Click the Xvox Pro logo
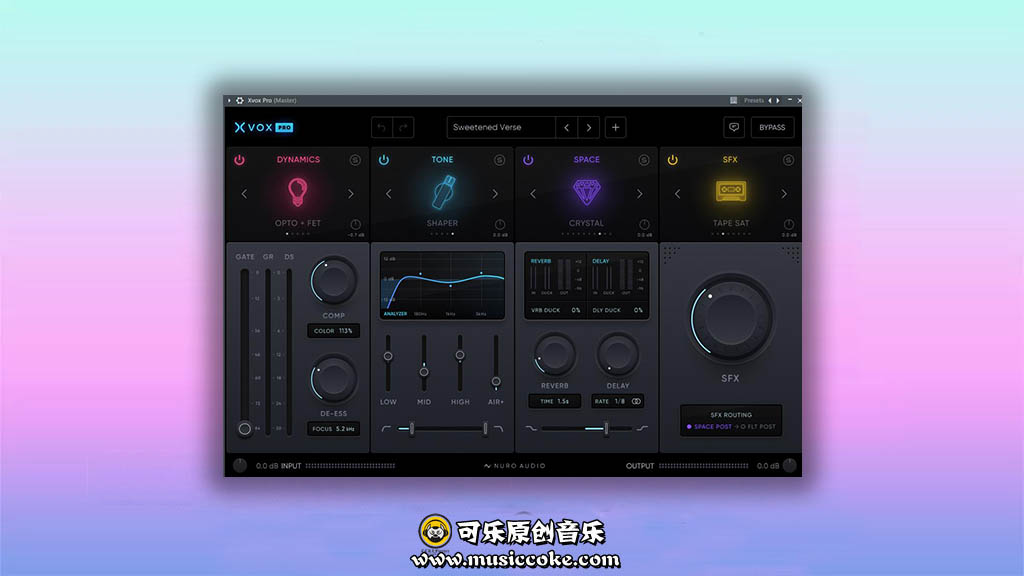This screenshot has height=576, width=1024. [x=264, y=127]
